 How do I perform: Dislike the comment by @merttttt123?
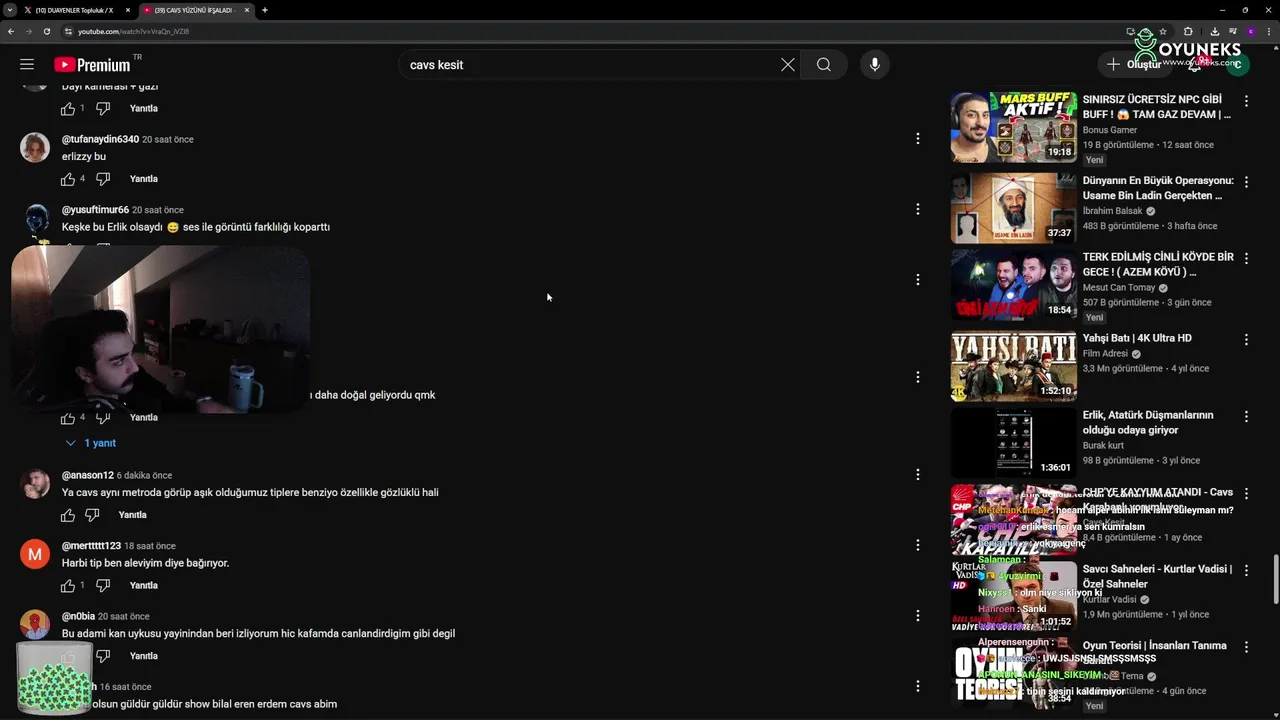point(103,586)
